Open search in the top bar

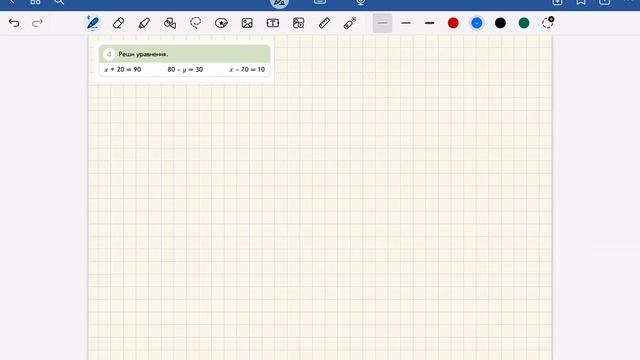59,2
